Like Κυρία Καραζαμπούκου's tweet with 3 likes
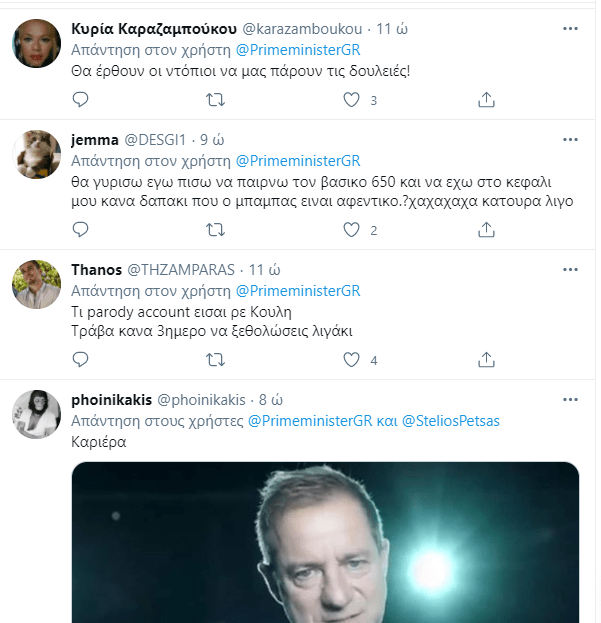This screenshot has width=601, height=623. pyautogui.click(x=351, y=100)
